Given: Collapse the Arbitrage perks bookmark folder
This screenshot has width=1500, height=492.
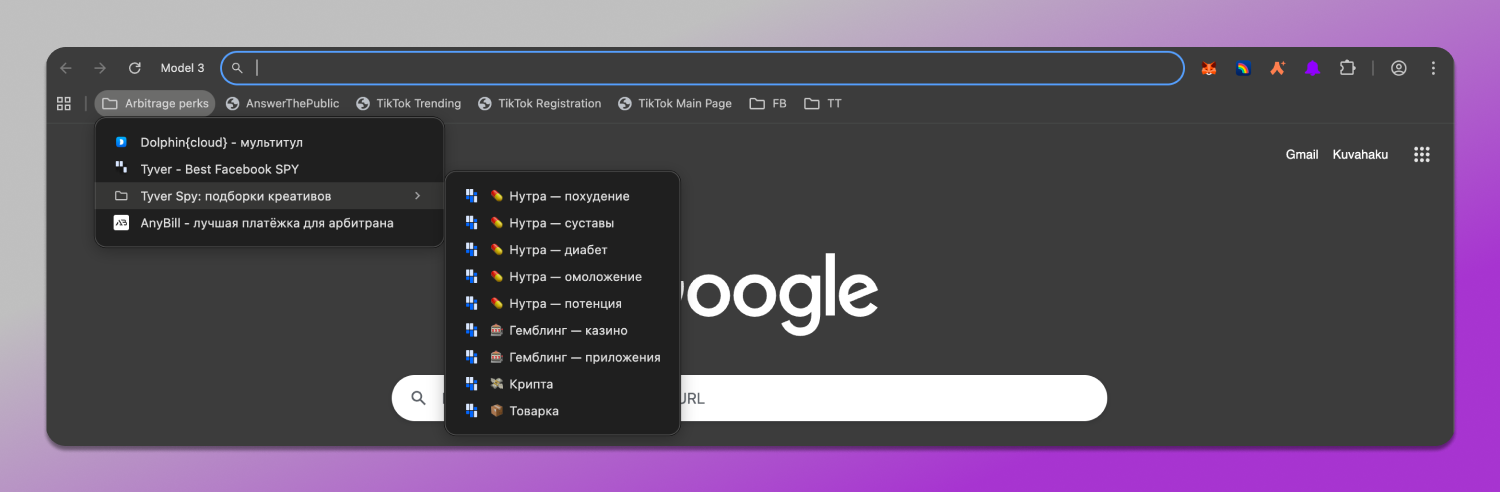Looking at the screenshot, I should click(x=155, y=103).
